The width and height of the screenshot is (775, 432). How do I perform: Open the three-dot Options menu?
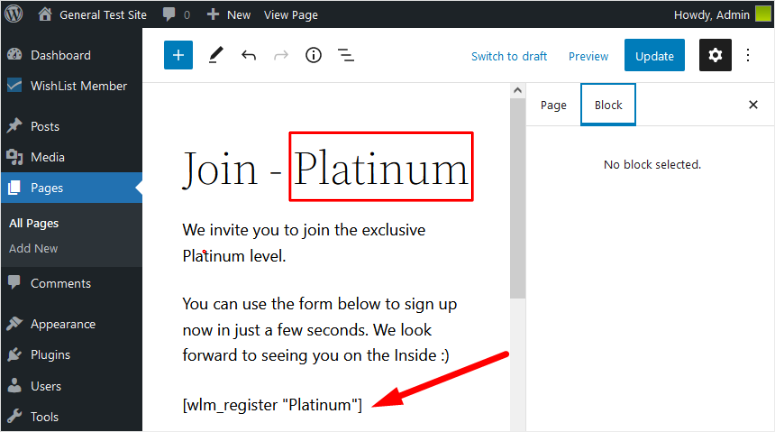pos(748,56)
